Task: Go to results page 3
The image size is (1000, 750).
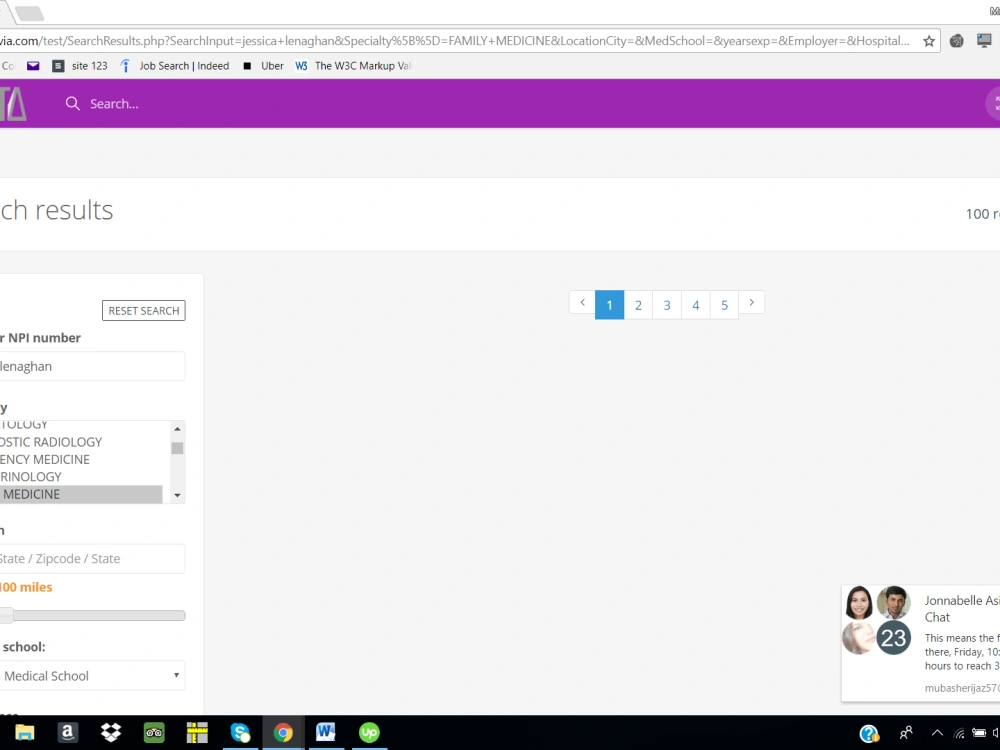Action: point(666,304)
